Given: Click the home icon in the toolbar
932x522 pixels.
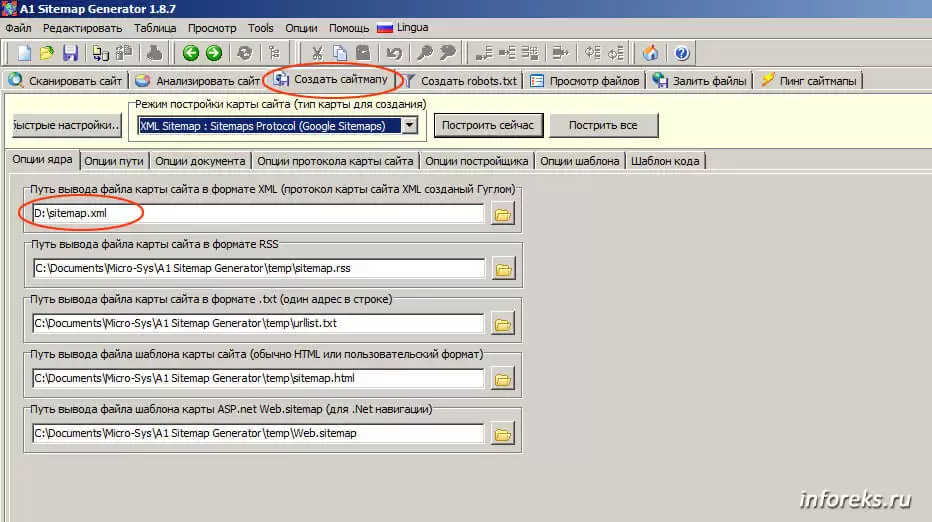Looking at the screenshot, I should pyautogui.click(x=651, y=53).
